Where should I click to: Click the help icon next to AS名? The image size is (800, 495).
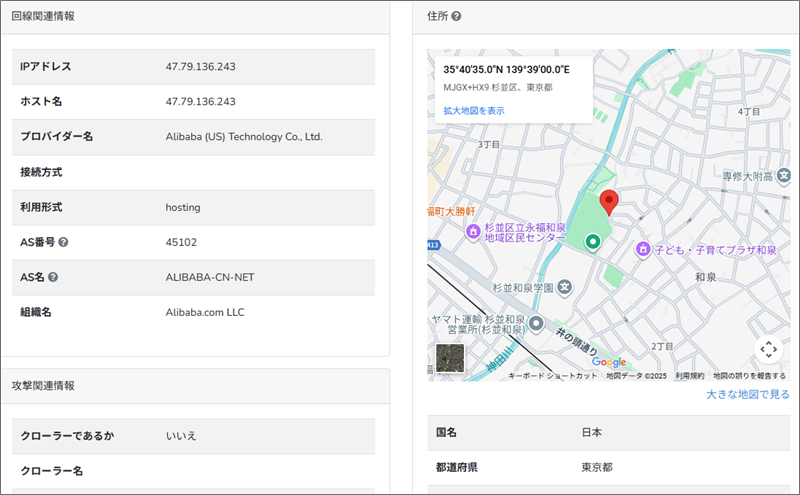click(x=53, y=277)
